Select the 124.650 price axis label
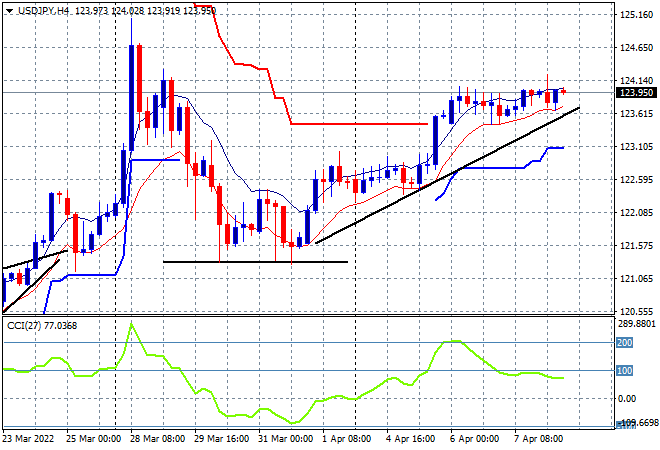This screenshot has height=450, width=660. (636, 48)
